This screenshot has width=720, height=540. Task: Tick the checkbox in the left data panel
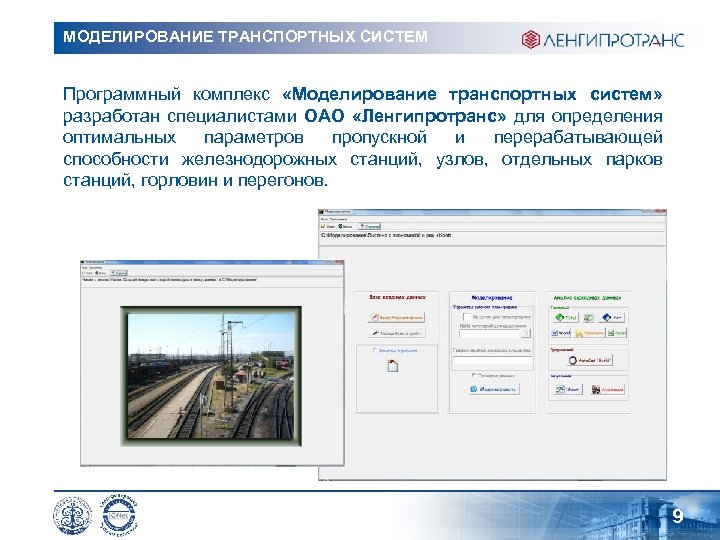(375, 350)
